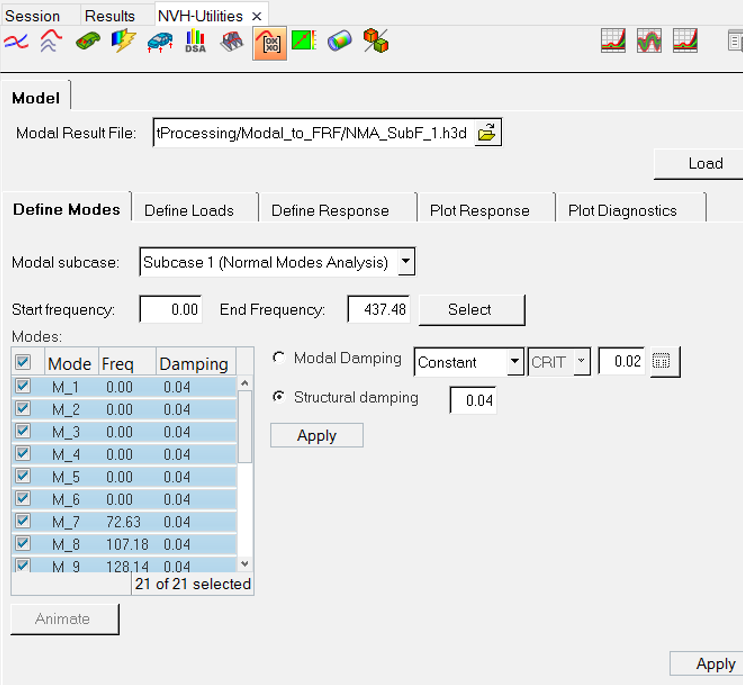Open the Model tab

point(36,98)
